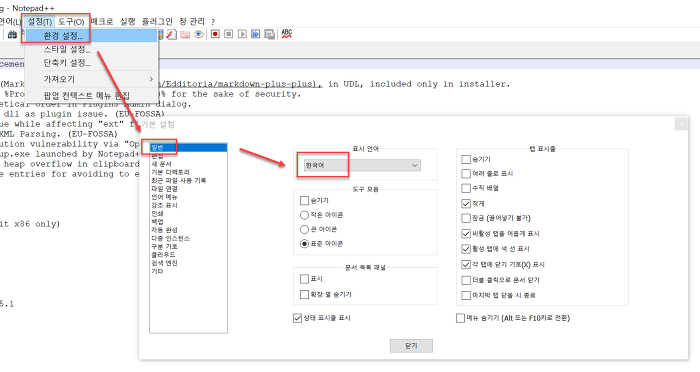Uncheck 활성 탭에 색 선 표시
The width and height of the screenshot is (700, 372).
pyautogui.click(x=466, y=248)
